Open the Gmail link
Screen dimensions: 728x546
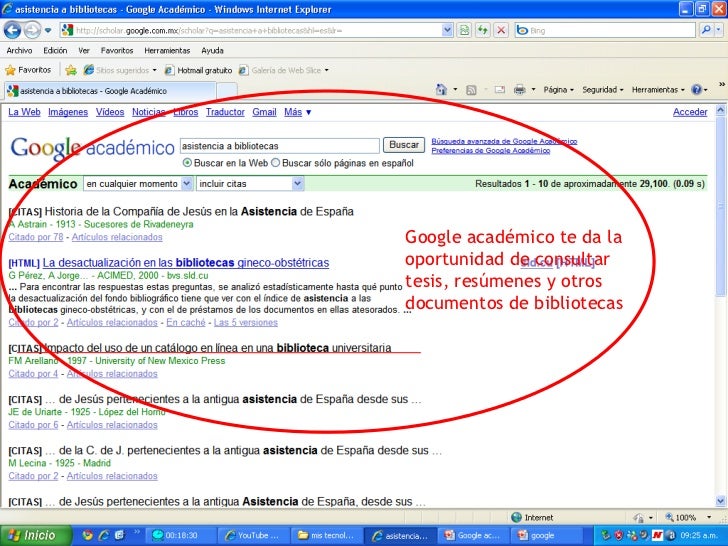[264, 112]
